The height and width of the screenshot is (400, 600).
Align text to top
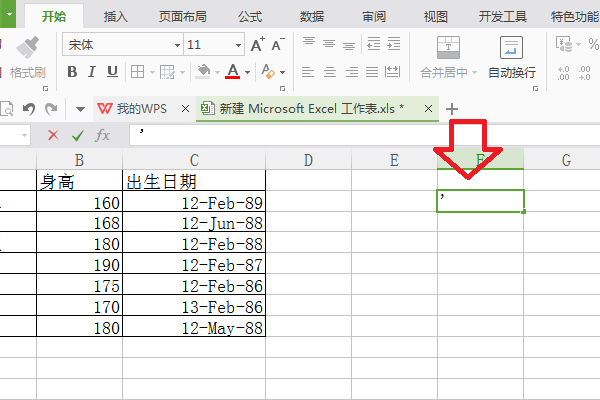pyautogui.click(x=309, y=42)
